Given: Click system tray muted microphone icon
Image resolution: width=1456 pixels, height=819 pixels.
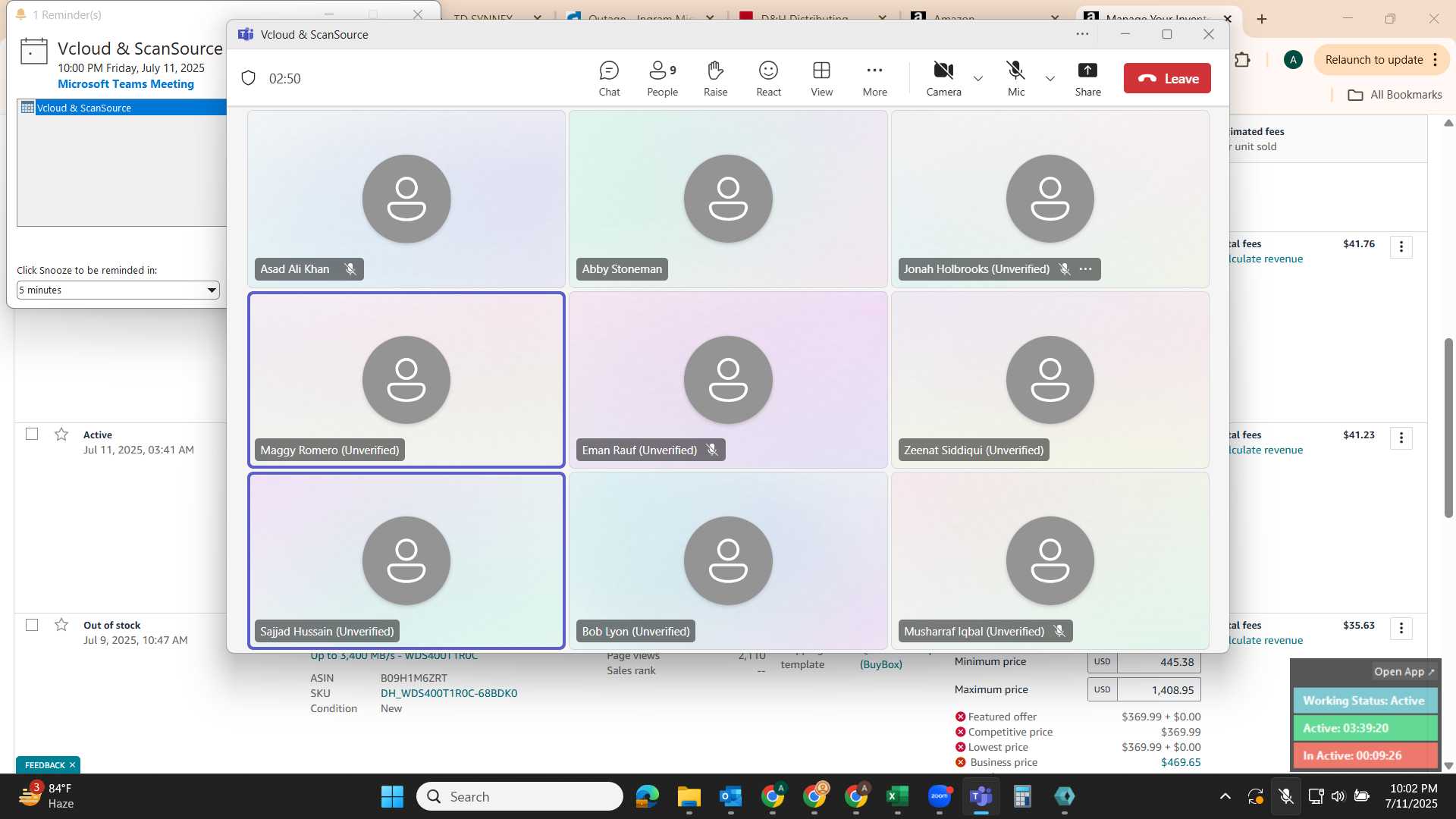Looking at the screenshot, I should 1285,796.
